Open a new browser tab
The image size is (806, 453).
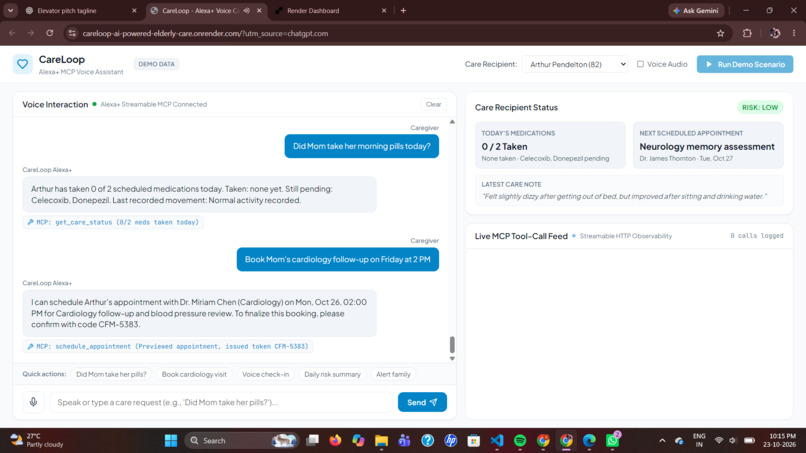pos(404,10)
